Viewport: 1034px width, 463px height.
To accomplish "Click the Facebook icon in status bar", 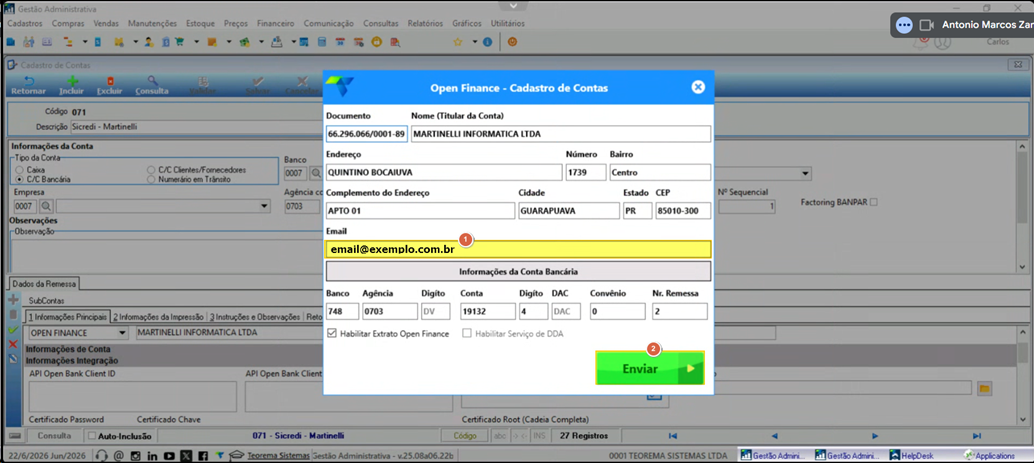I will point(204,455).
